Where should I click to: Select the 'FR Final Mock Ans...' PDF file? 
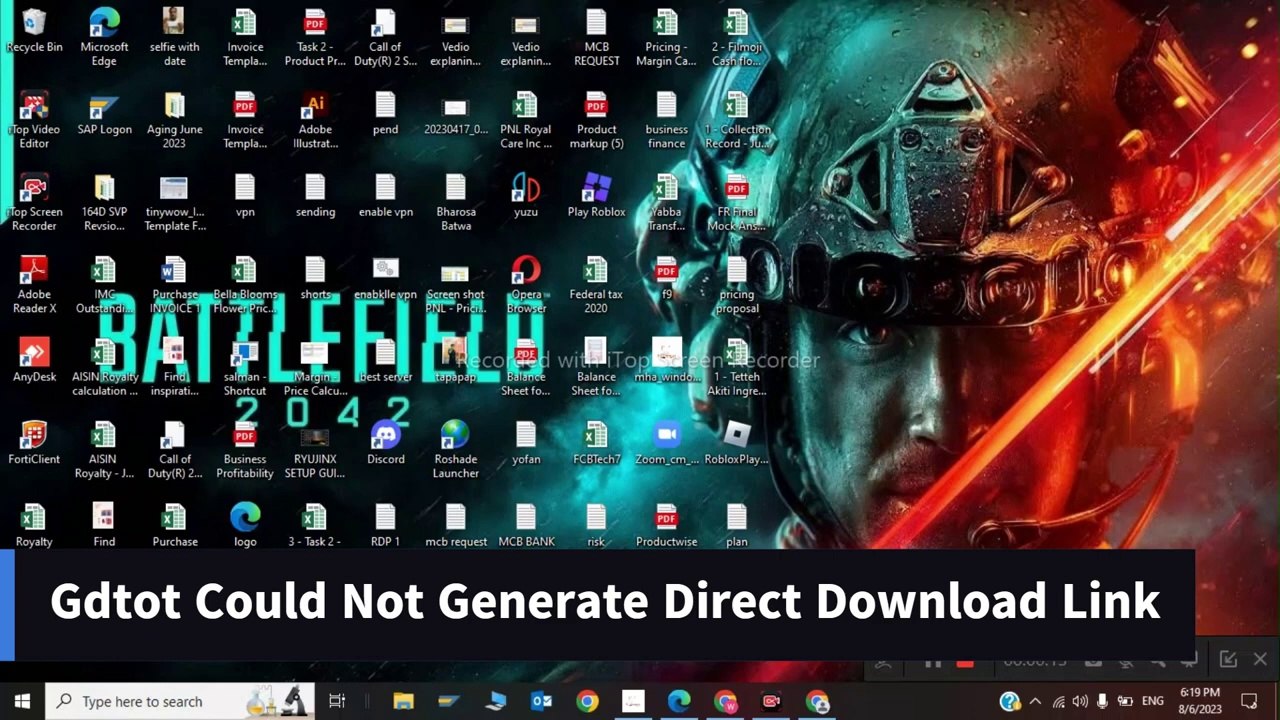736,202
